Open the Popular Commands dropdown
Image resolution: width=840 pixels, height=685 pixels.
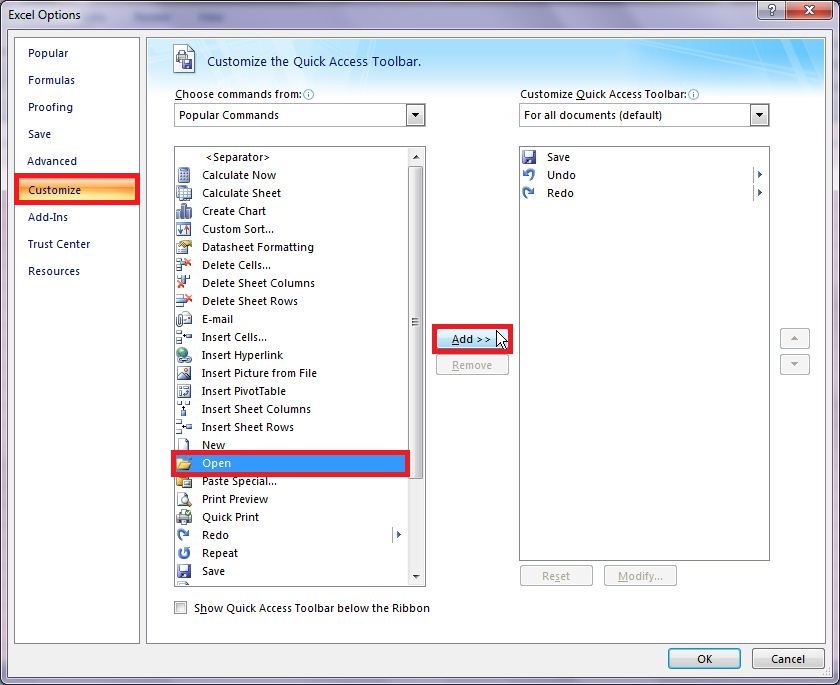pos(415,115)
